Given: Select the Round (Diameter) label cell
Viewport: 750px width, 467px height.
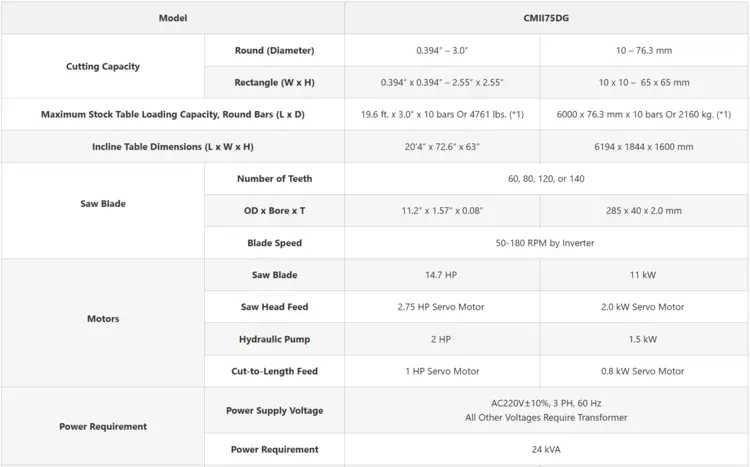Looking at the screenshot, I should [x=274, y=50].
